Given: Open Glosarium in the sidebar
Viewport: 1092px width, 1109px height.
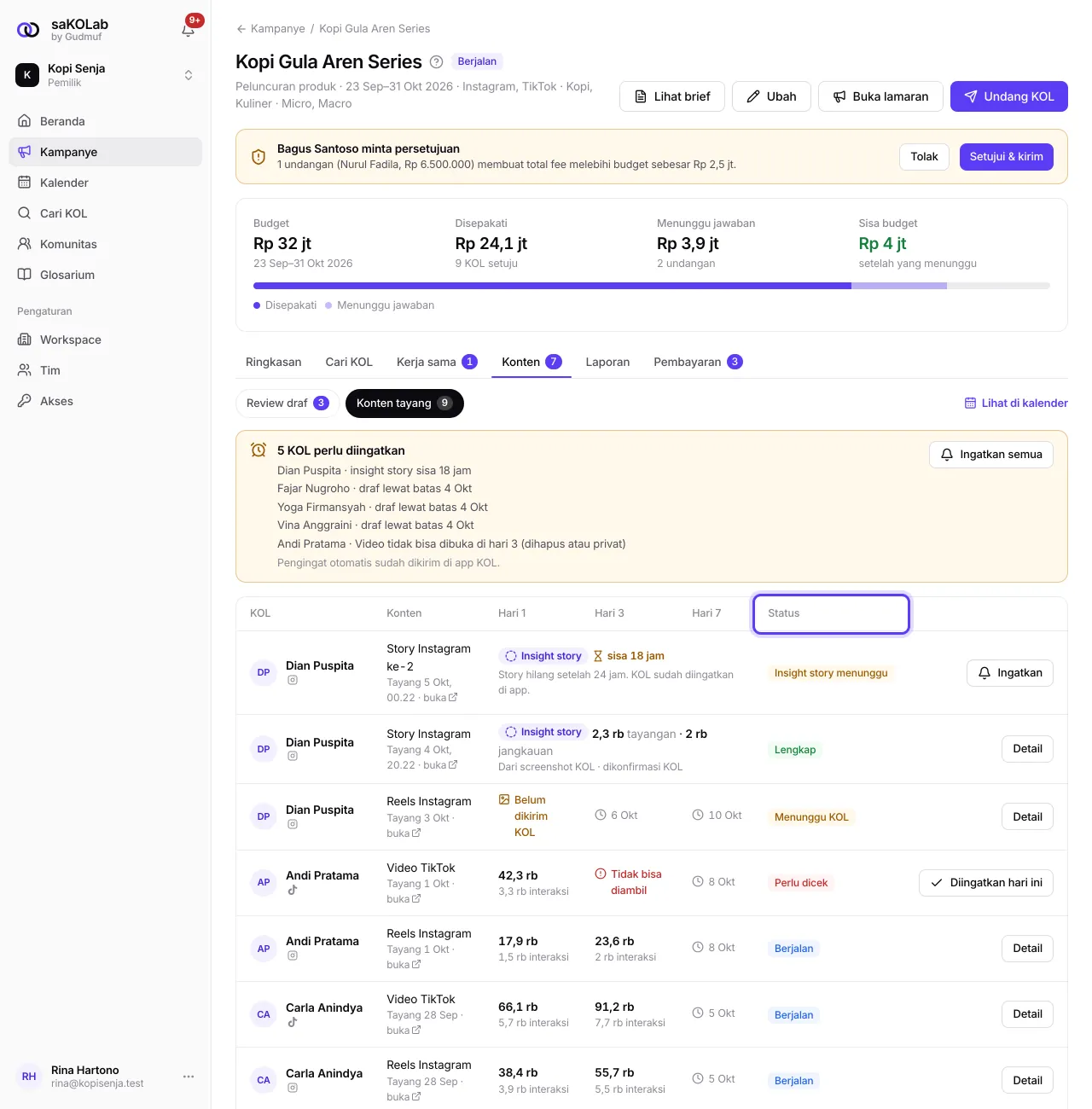Looking at the screenshot, I should pyautogui.click(x=105, y=275).
